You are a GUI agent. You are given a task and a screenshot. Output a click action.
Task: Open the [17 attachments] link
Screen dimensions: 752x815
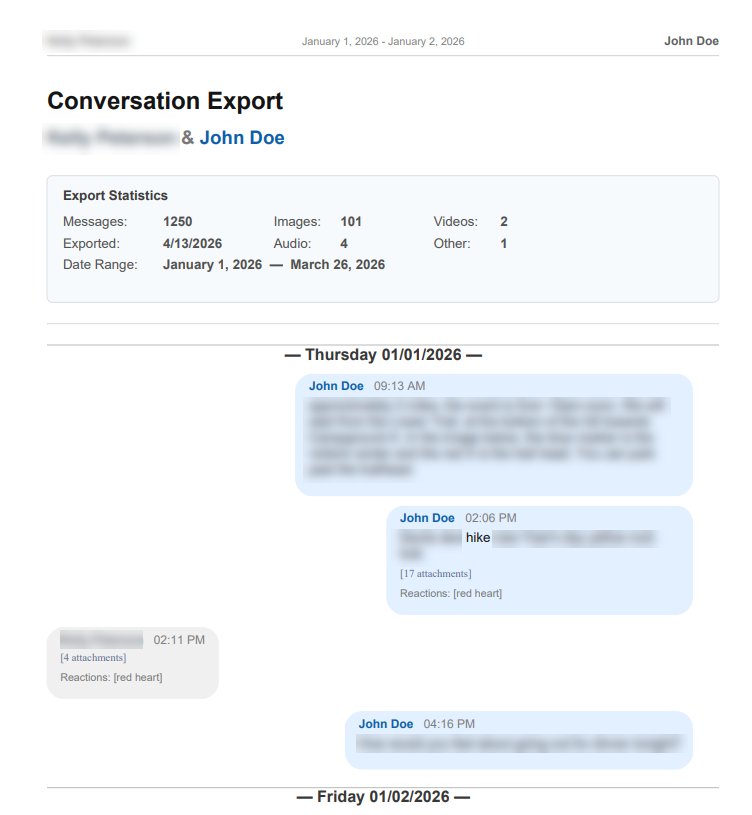click(435, 574)
